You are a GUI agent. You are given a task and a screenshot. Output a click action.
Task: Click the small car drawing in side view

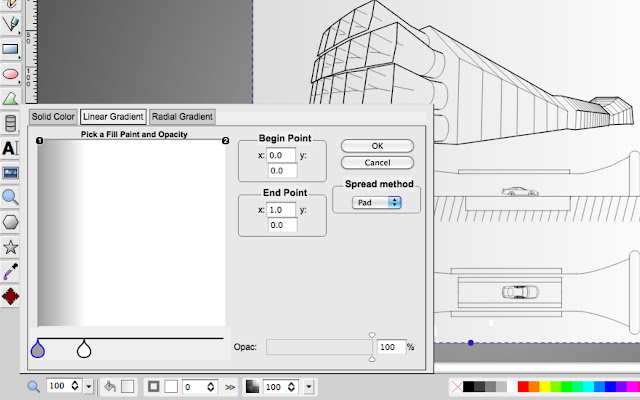coord(520,191)
